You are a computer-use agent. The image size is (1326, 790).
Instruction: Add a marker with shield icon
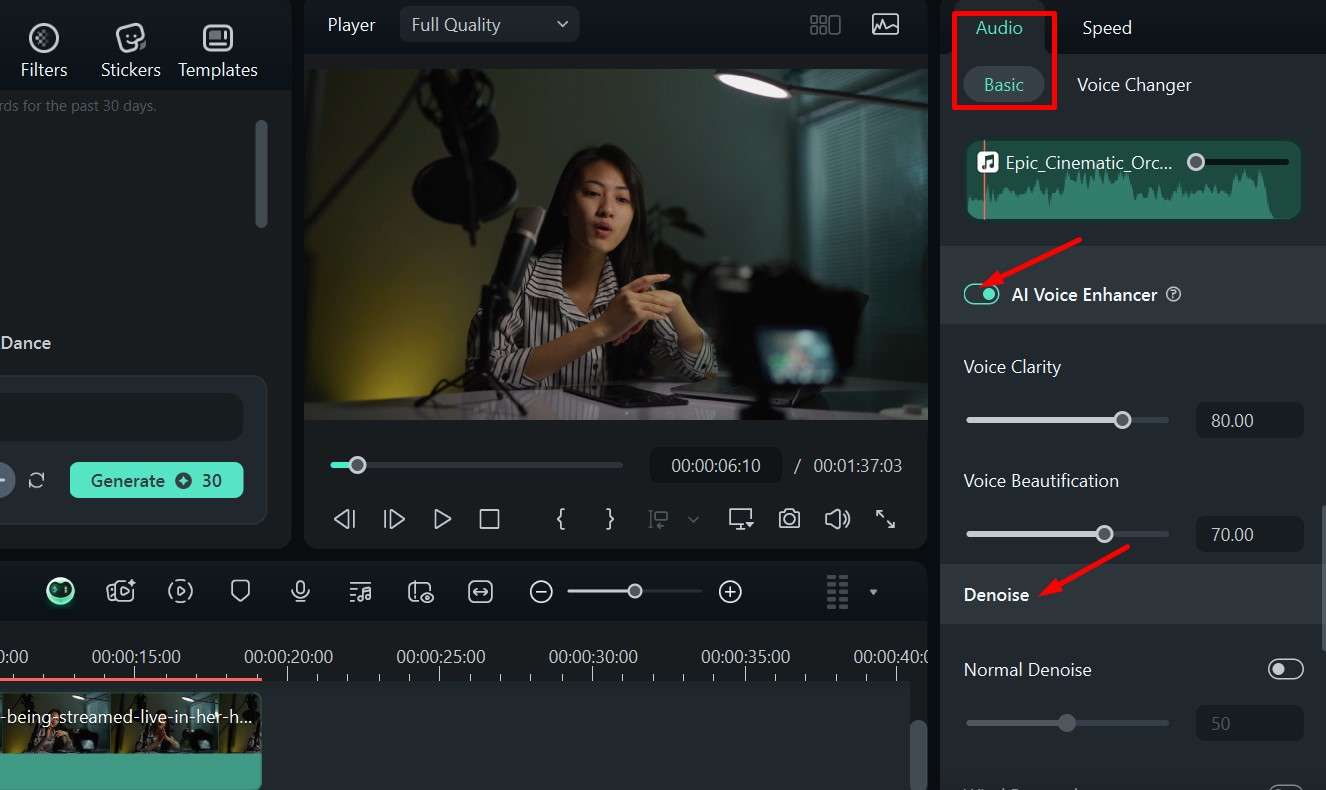240,591
